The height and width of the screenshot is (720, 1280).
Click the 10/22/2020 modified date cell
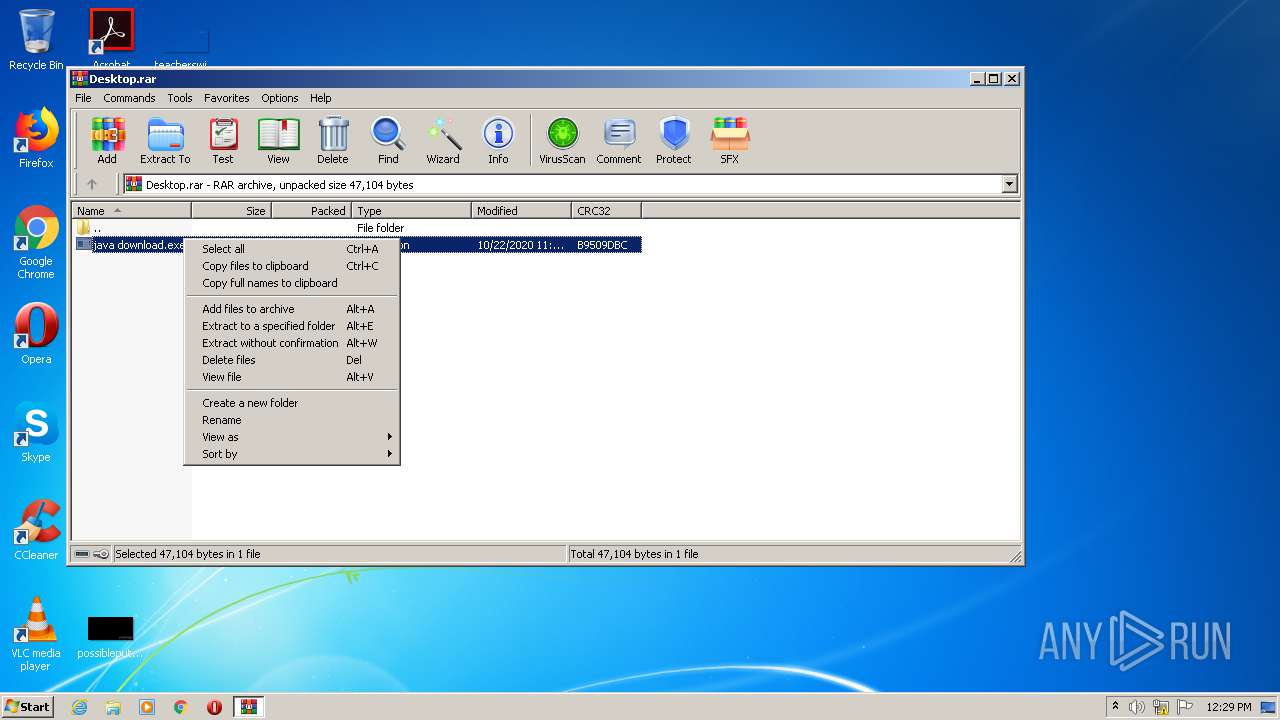520,245
